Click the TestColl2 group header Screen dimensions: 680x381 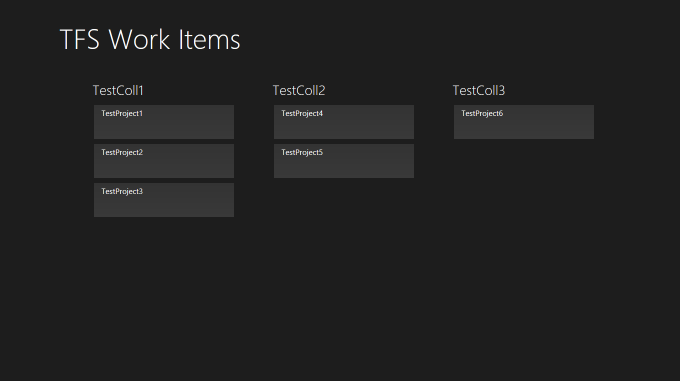pos(299,90)
